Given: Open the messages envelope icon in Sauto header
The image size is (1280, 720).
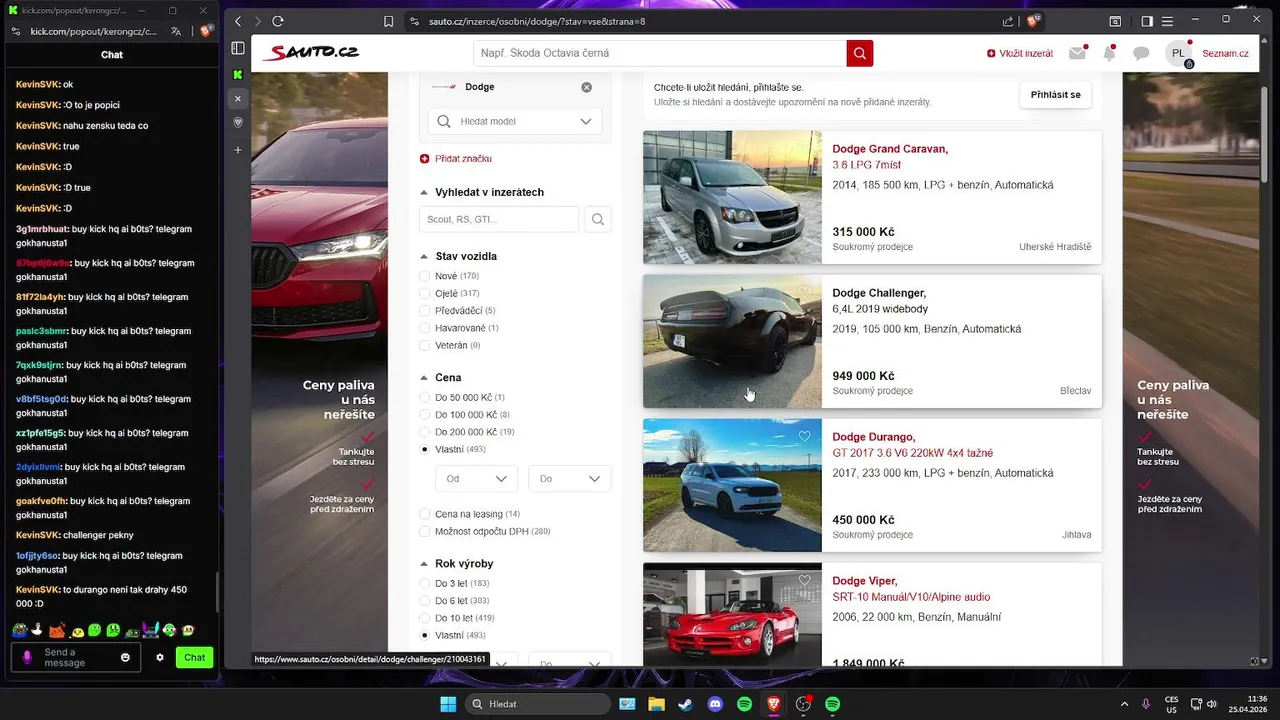Looking at the screenshot, I should coord(1077,53).
